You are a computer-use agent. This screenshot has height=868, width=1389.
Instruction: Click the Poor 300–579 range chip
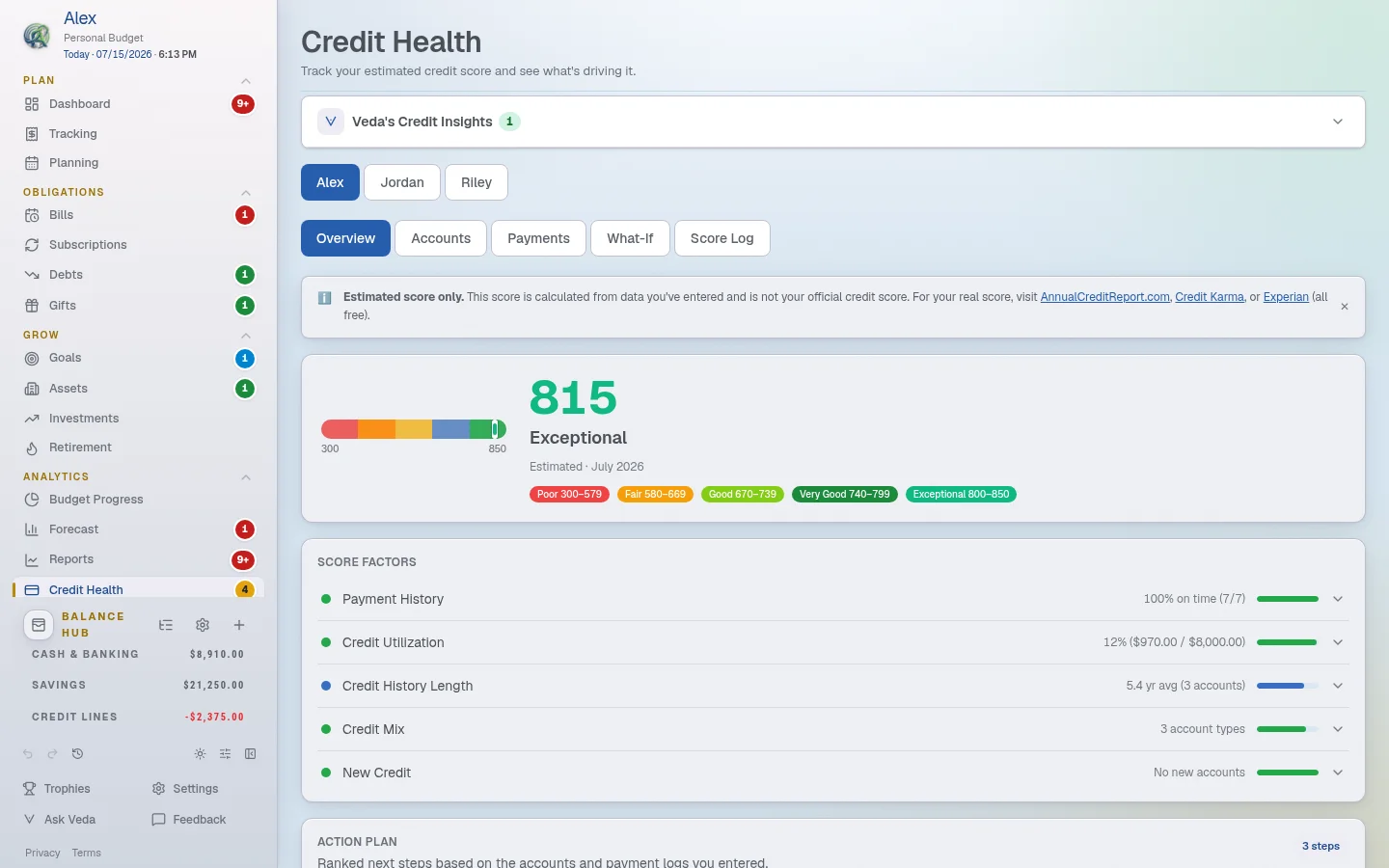569,495
